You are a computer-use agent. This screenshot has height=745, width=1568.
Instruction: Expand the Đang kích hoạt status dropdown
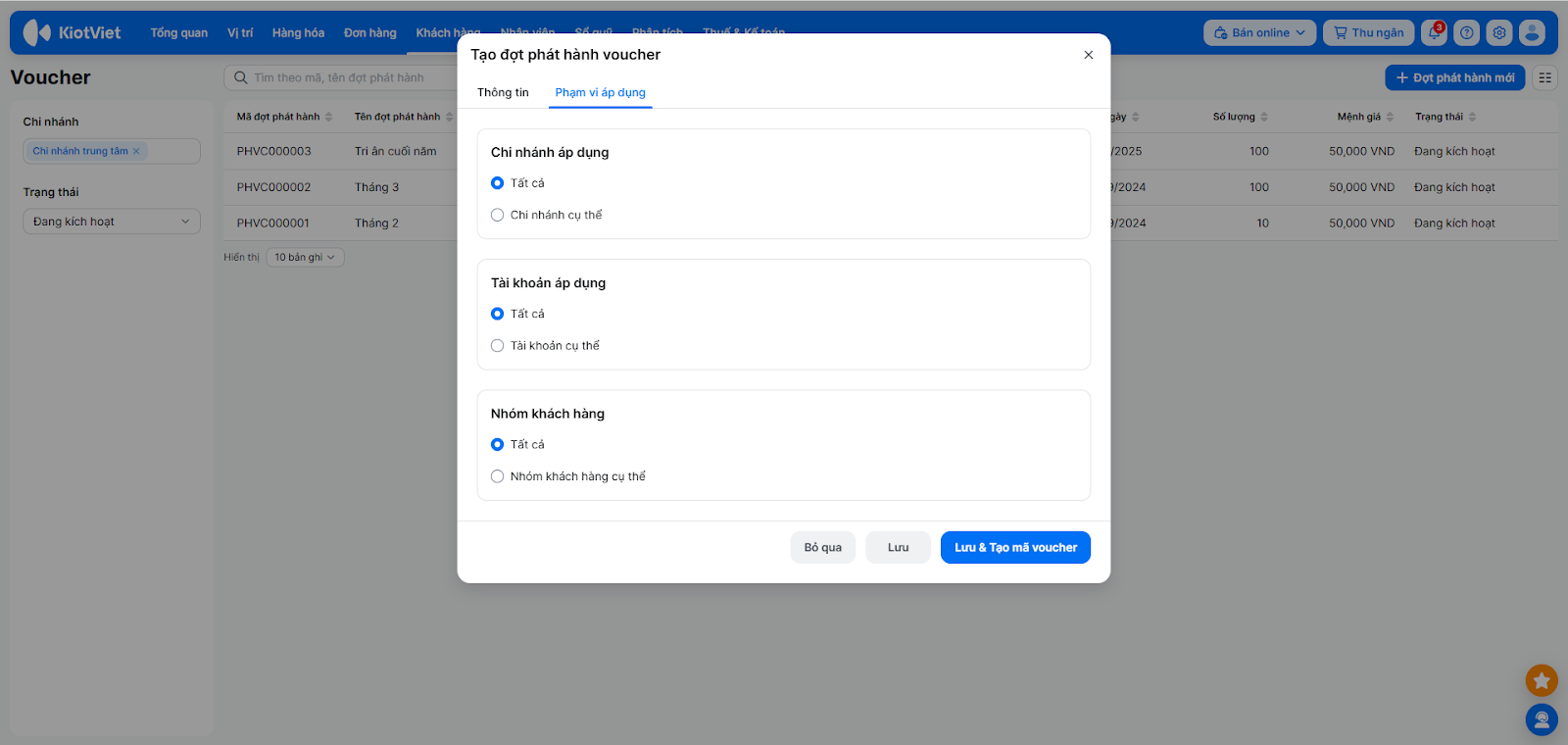coord(111,222)
